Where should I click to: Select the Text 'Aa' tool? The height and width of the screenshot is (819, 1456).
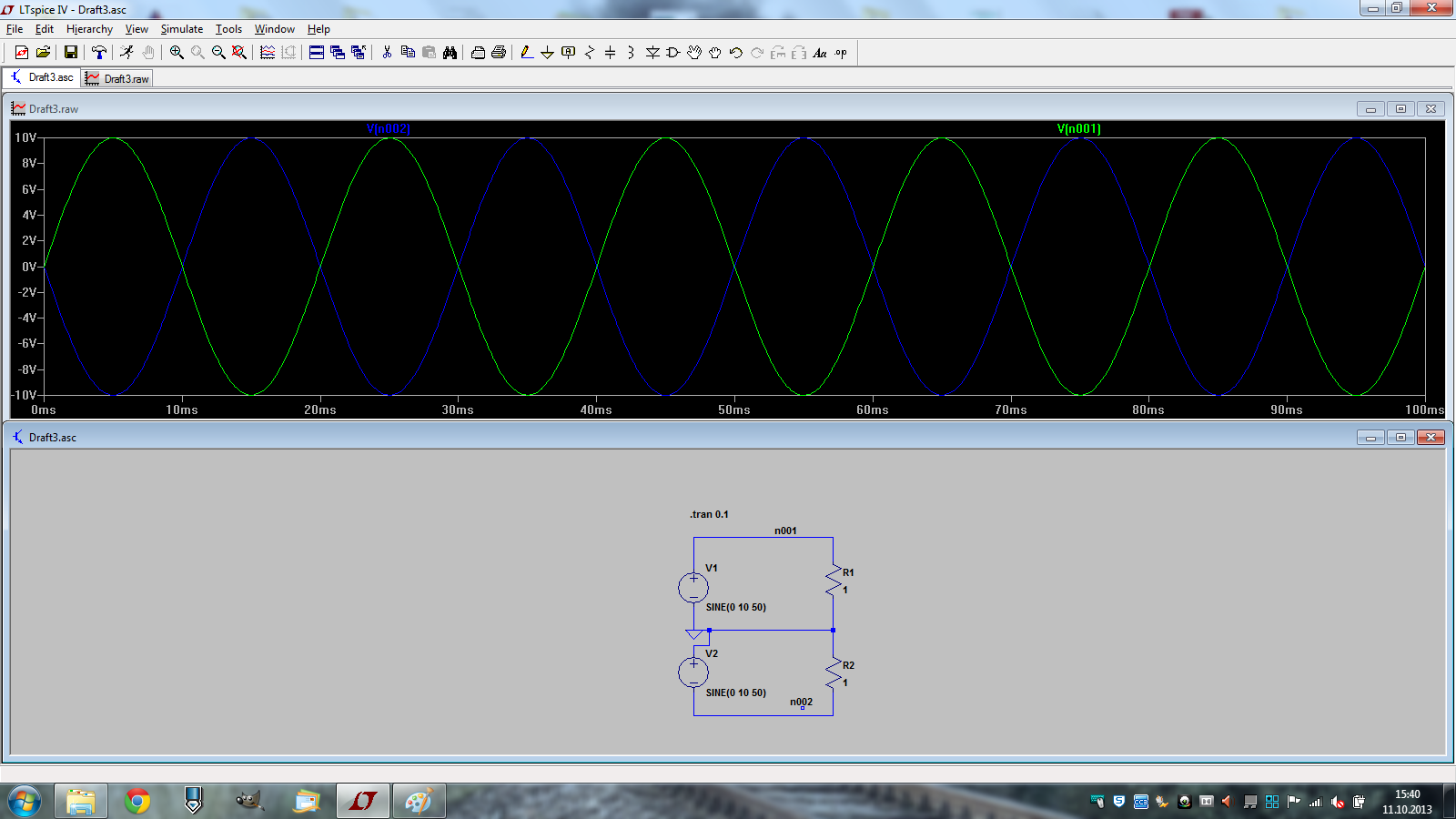click(x=820, y=53)
